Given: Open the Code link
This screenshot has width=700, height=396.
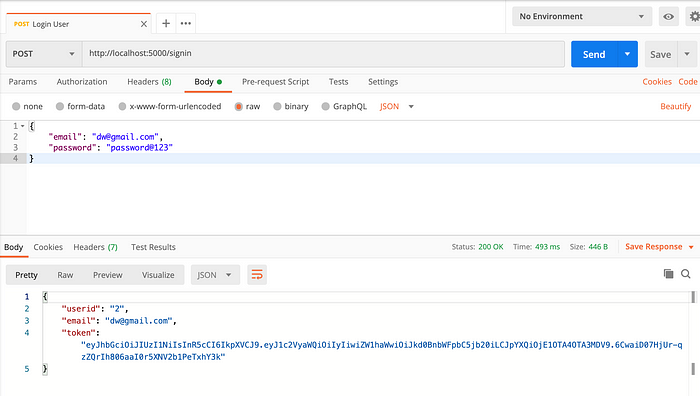Looking at the screenshot, I should (688, 82).
